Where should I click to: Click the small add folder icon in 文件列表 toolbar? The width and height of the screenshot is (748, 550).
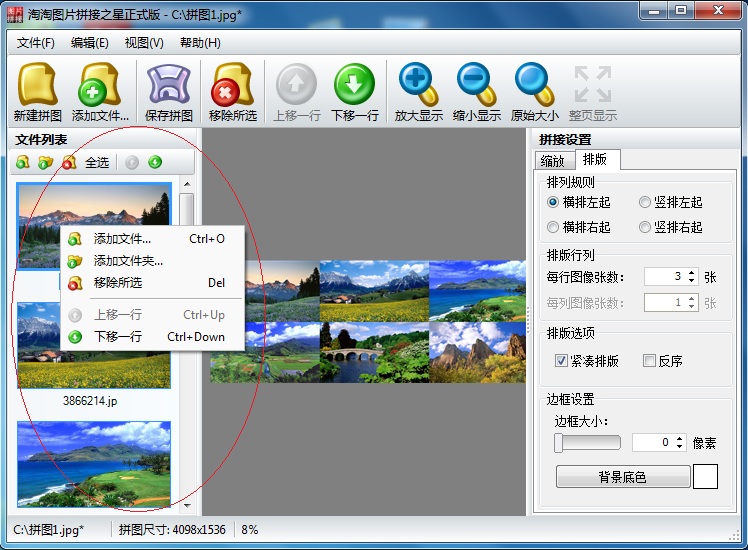coord(45,162)
